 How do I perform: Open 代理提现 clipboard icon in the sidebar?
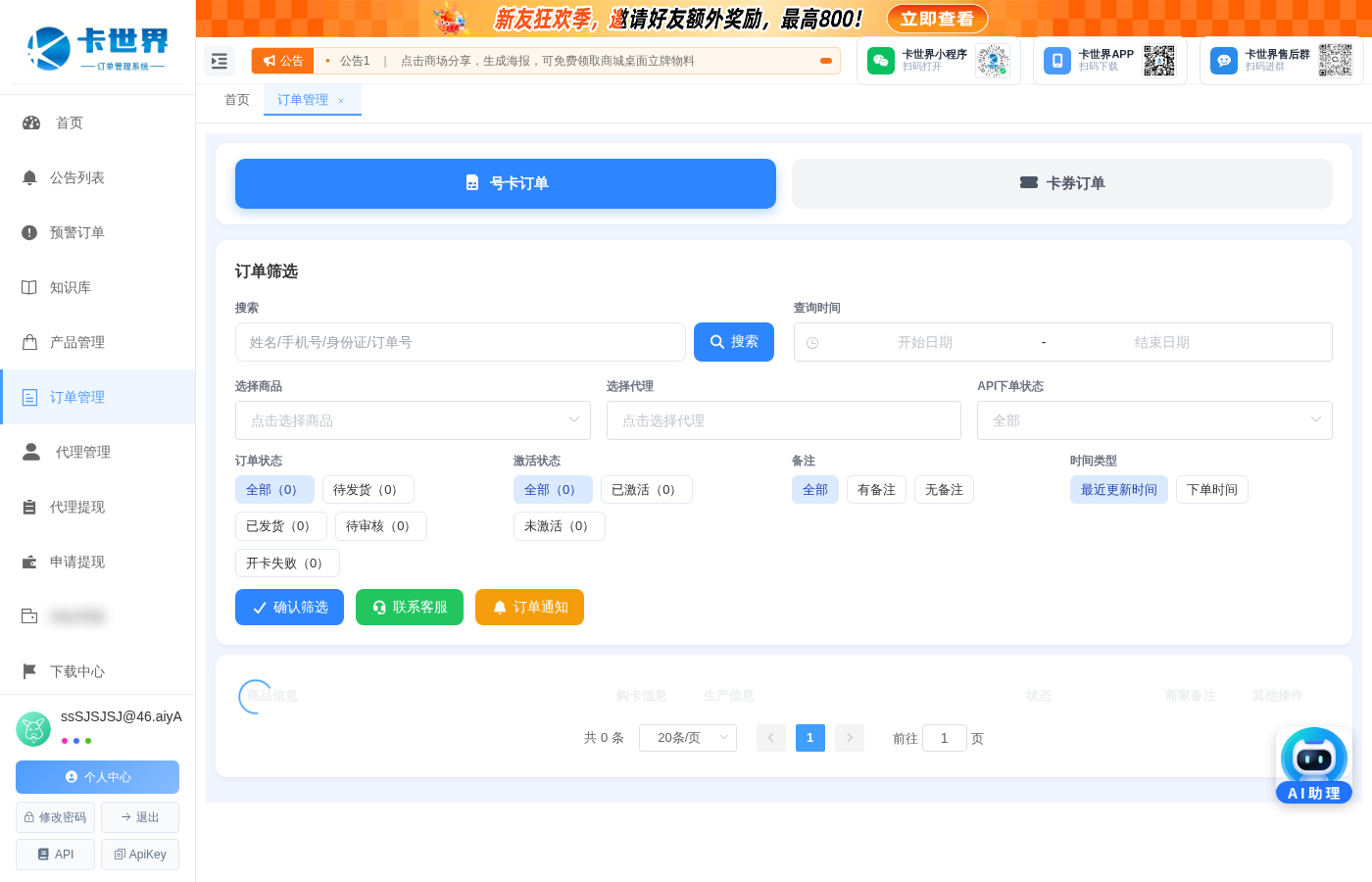(x=29, y=507)
